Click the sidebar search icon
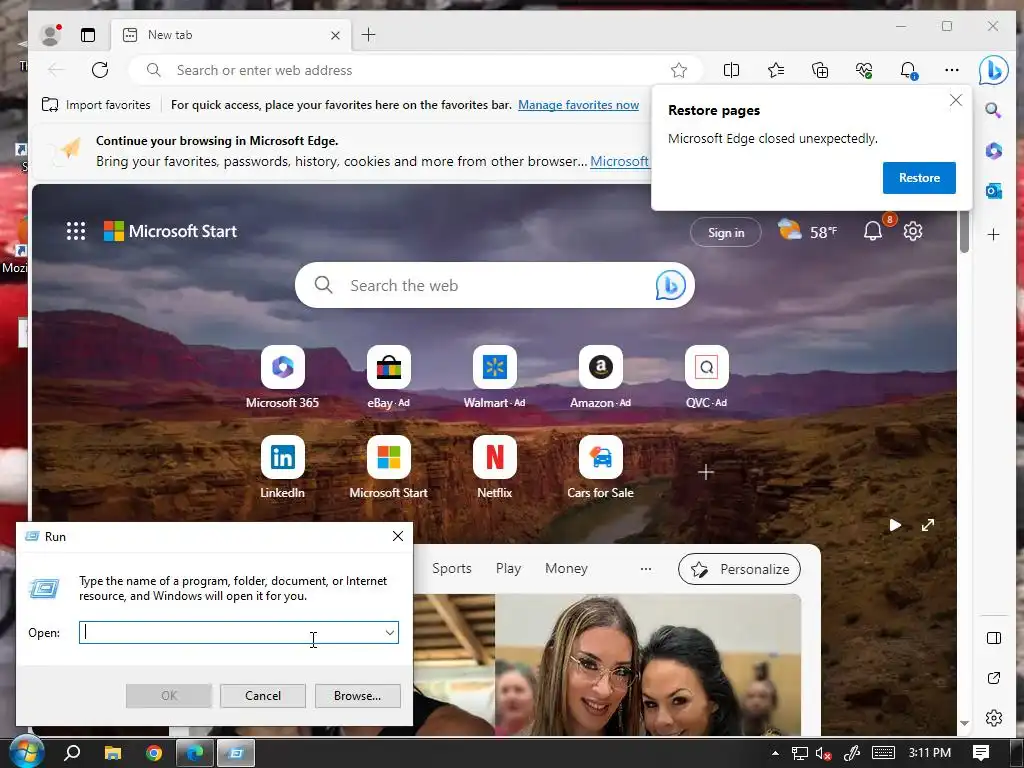Image resolution: width=1024 pixels, height=768 pixels. click(x=993, y=110)
